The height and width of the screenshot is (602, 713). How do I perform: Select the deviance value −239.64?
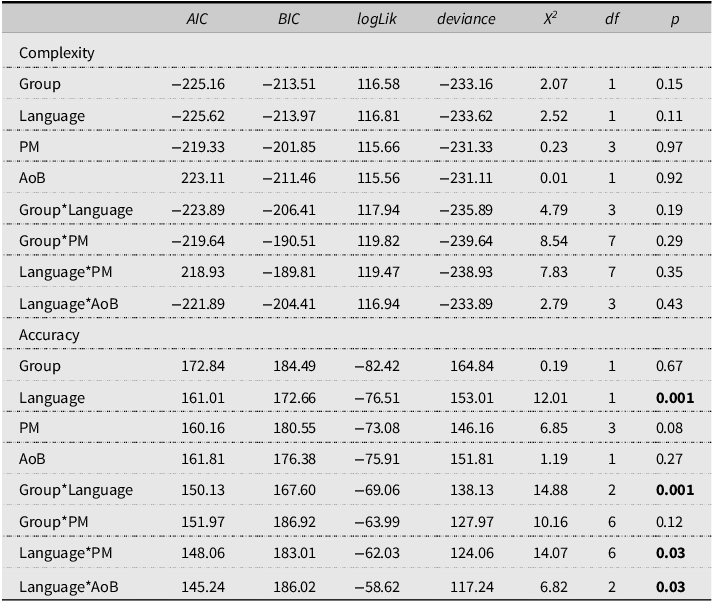tap(466, 241)
